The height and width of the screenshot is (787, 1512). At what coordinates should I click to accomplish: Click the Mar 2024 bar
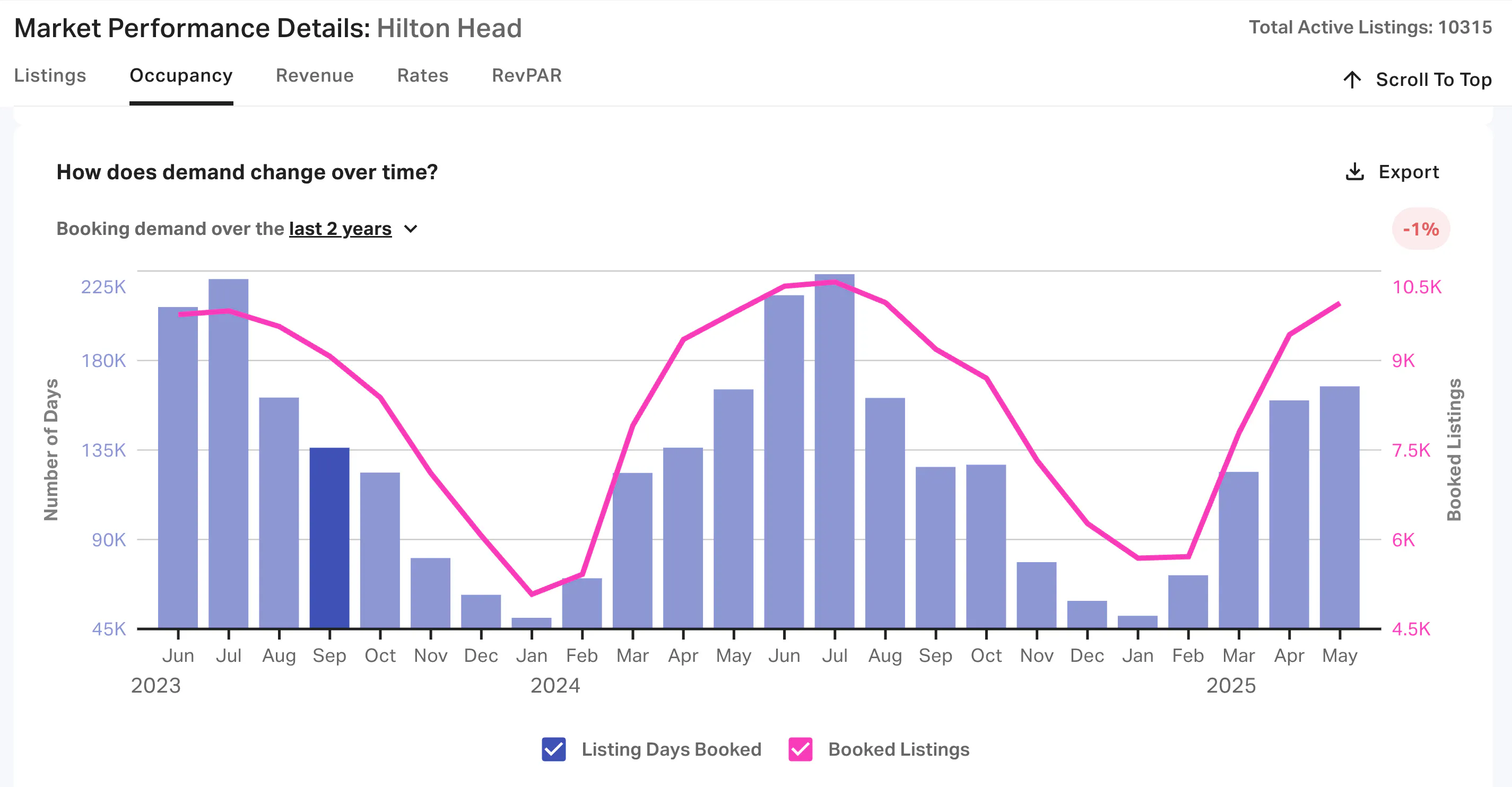(632, 550)
